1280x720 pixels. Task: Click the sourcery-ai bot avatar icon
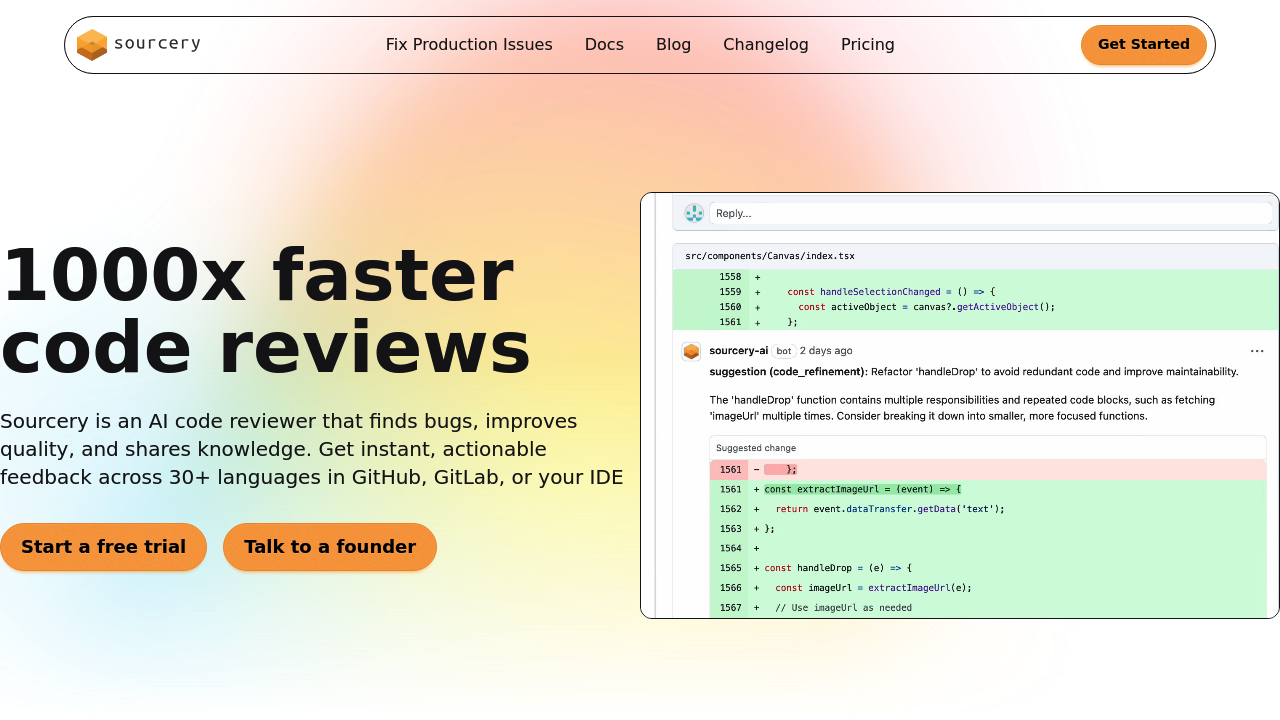click(691, 351)
